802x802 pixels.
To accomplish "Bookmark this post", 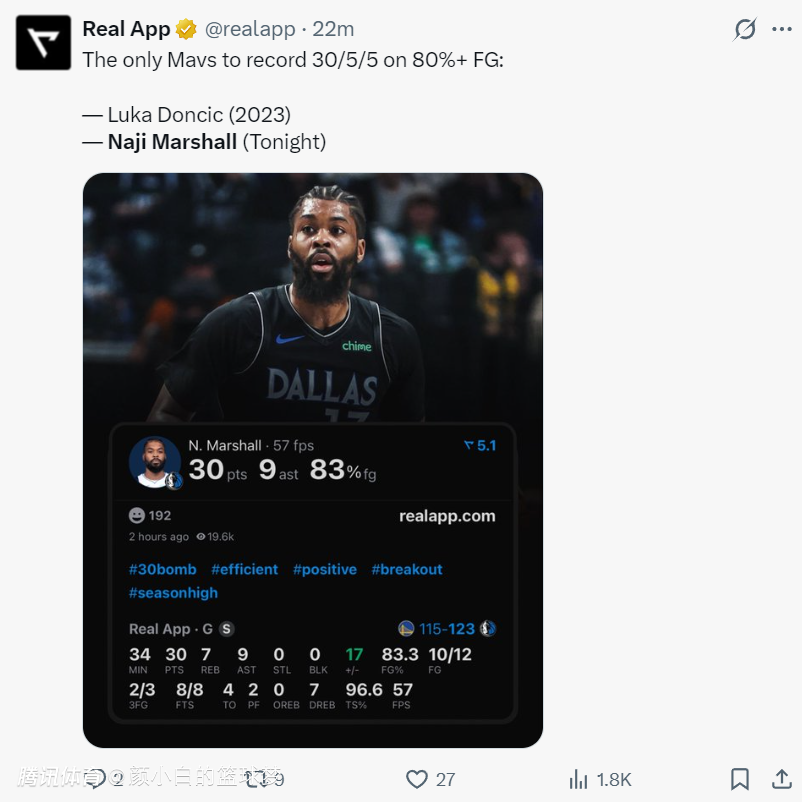I will [x=740, y=779].
